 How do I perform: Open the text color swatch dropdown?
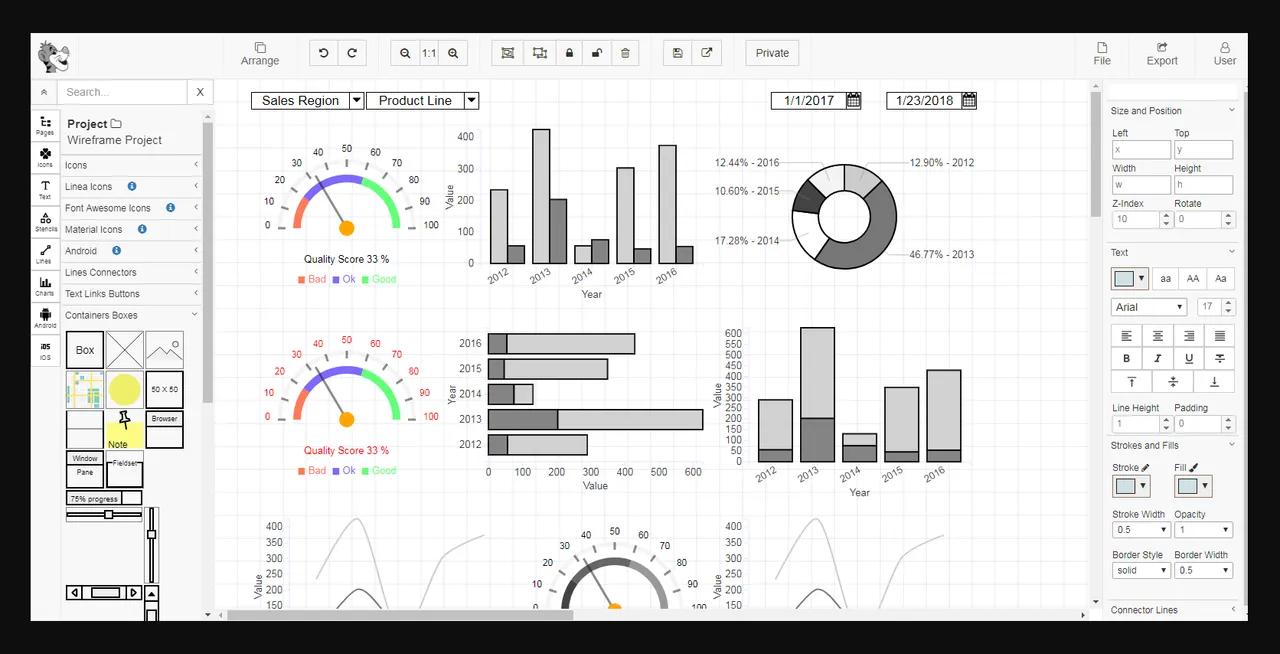point(1130,279)
